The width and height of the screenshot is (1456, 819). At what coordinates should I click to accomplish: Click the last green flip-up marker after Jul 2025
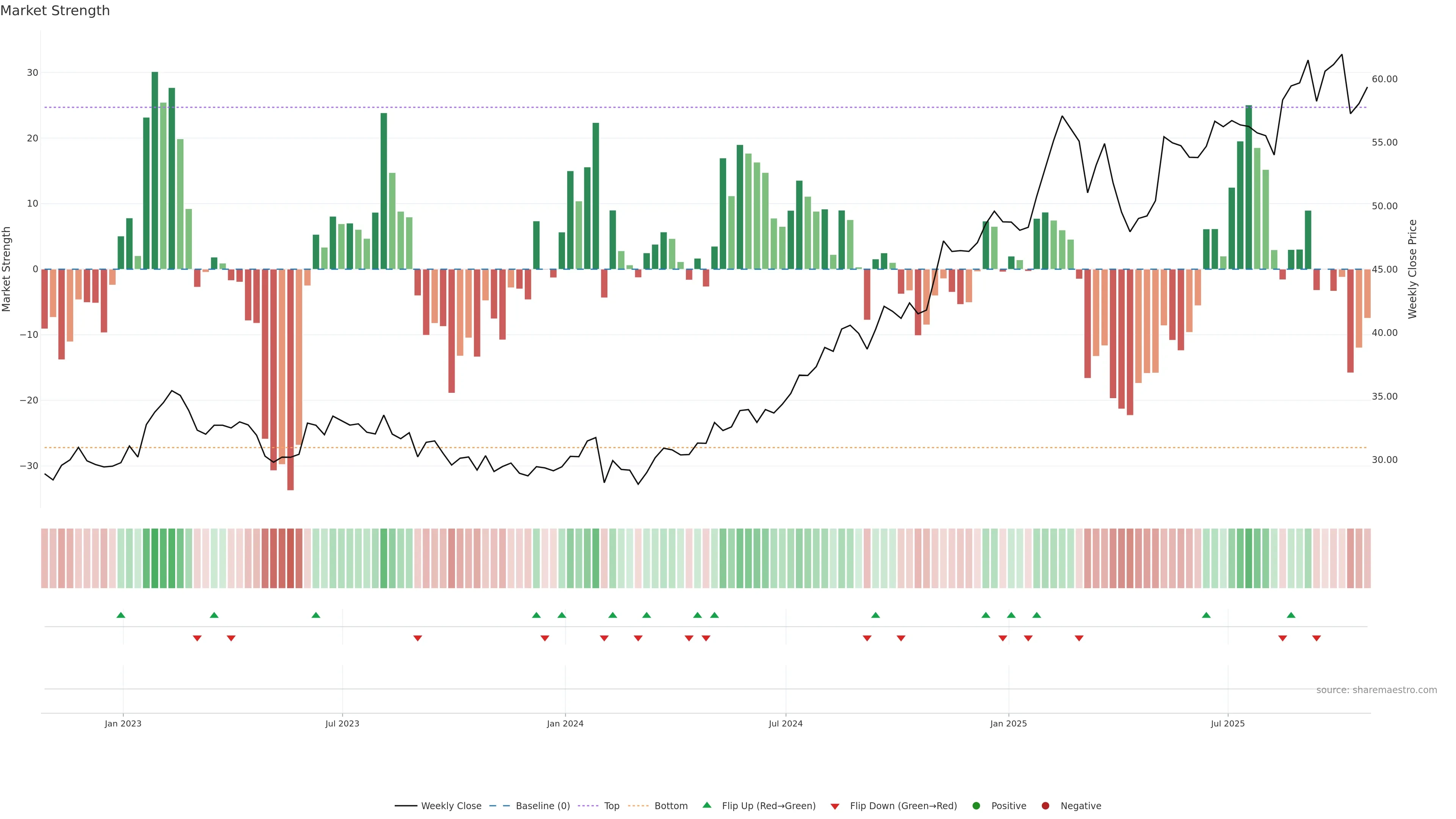[x=1291, y=615]
